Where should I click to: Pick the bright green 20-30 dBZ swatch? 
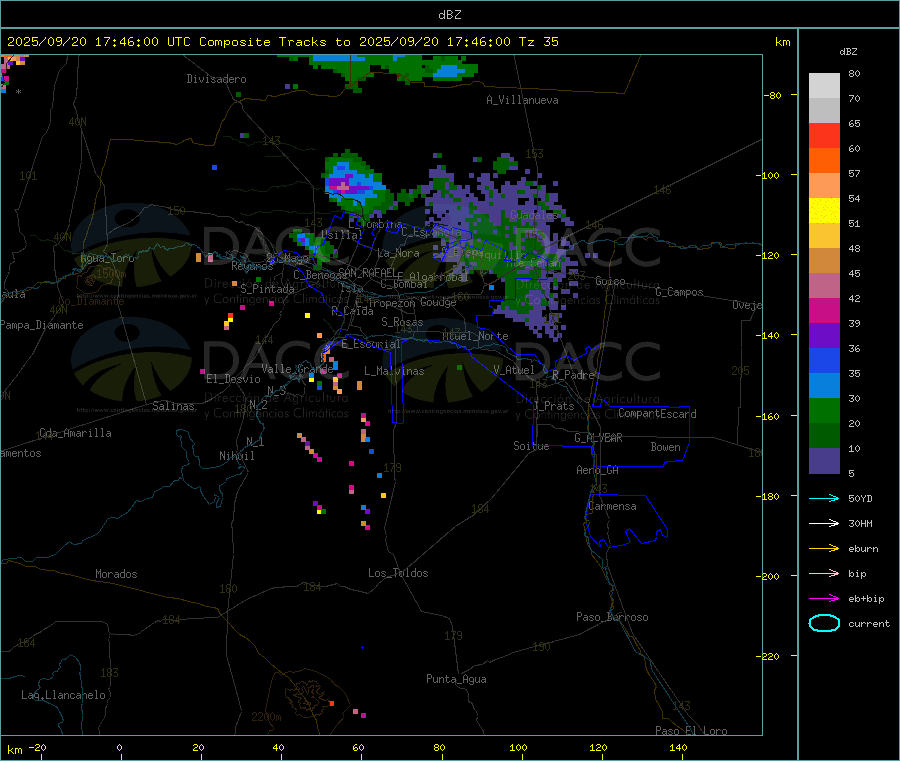824,410
